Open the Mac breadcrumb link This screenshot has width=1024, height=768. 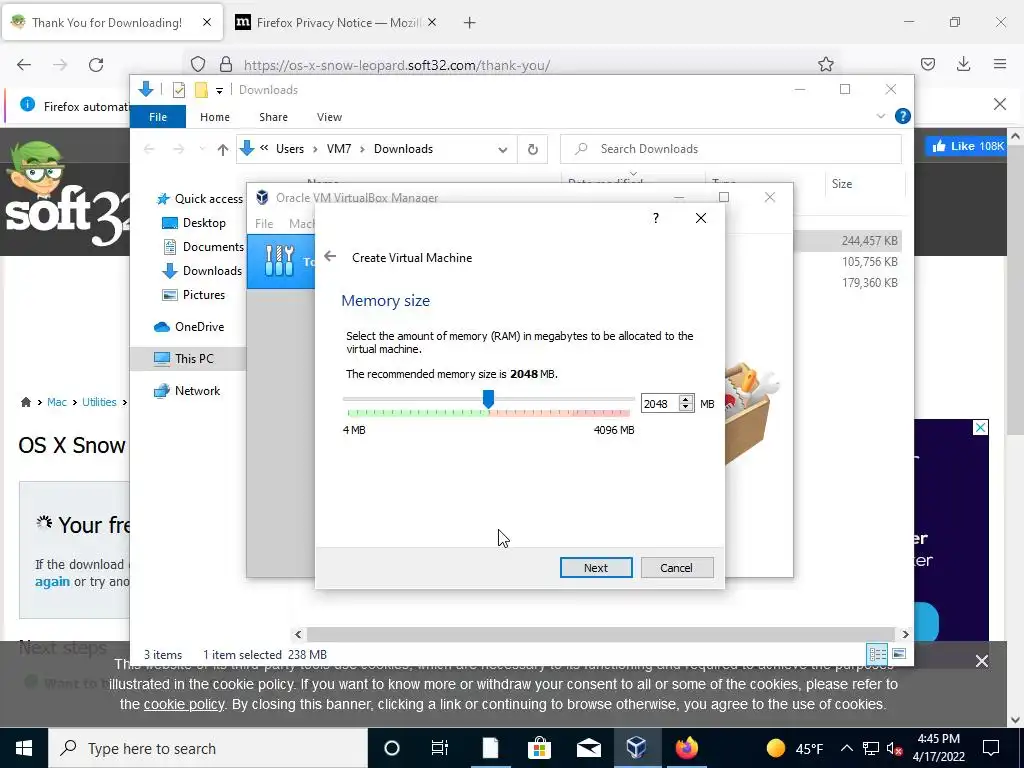click(57, 402)
